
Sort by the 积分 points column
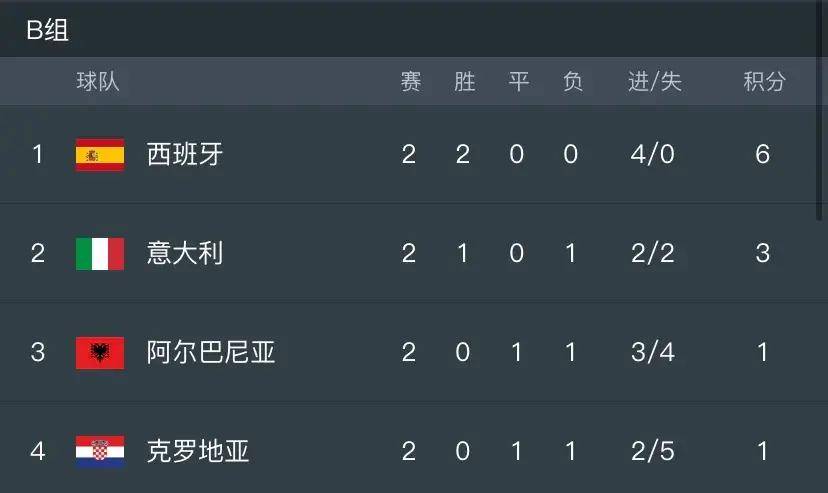[x=764, y=82]
